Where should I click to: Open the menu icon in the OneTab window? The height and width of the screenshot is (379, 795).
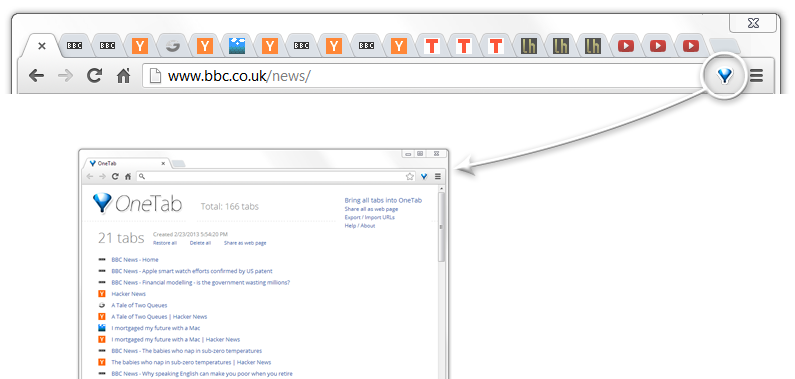click(438, 176)
